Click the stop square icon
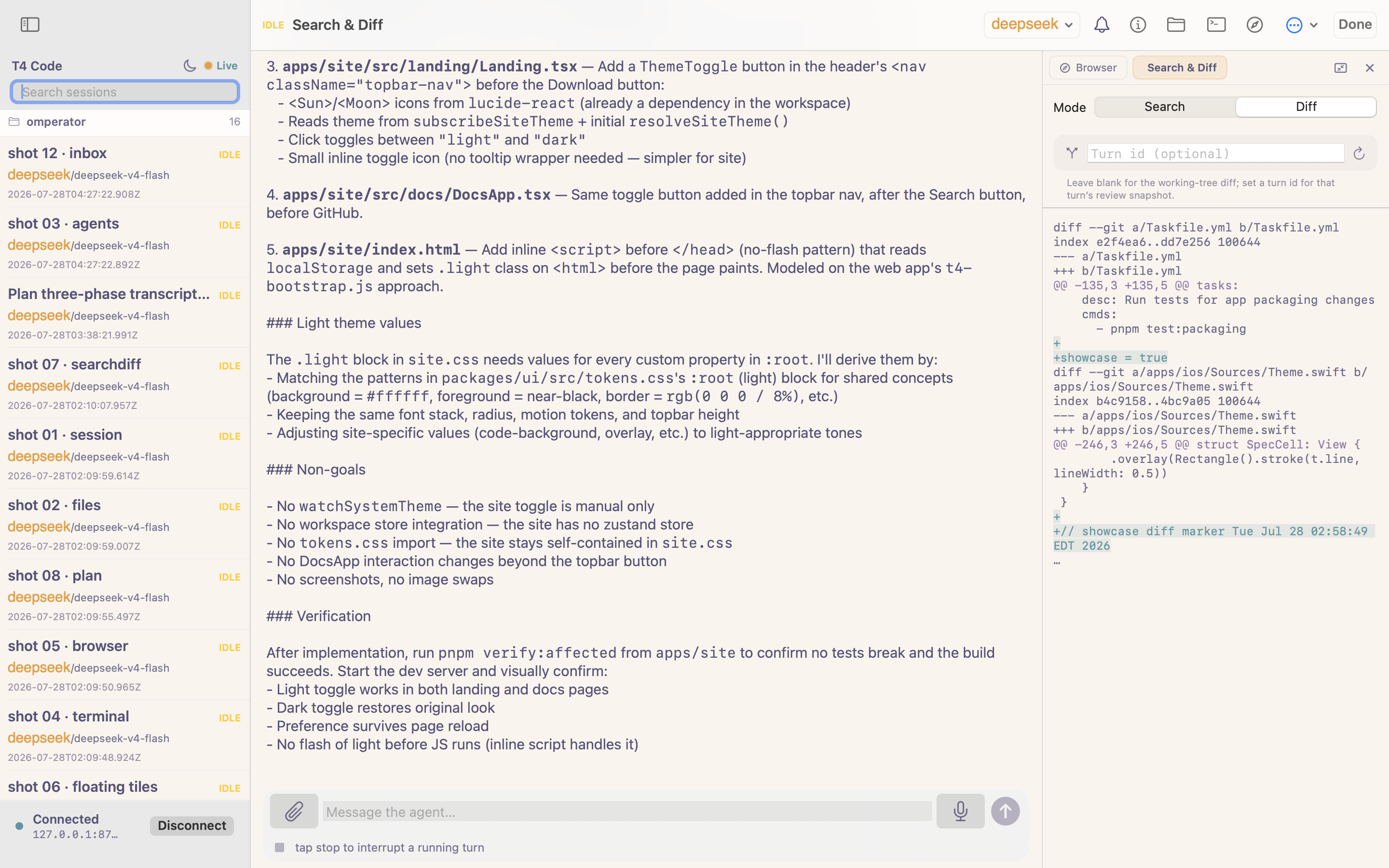Screen dimensions: 1389x868 click(280, 847)
